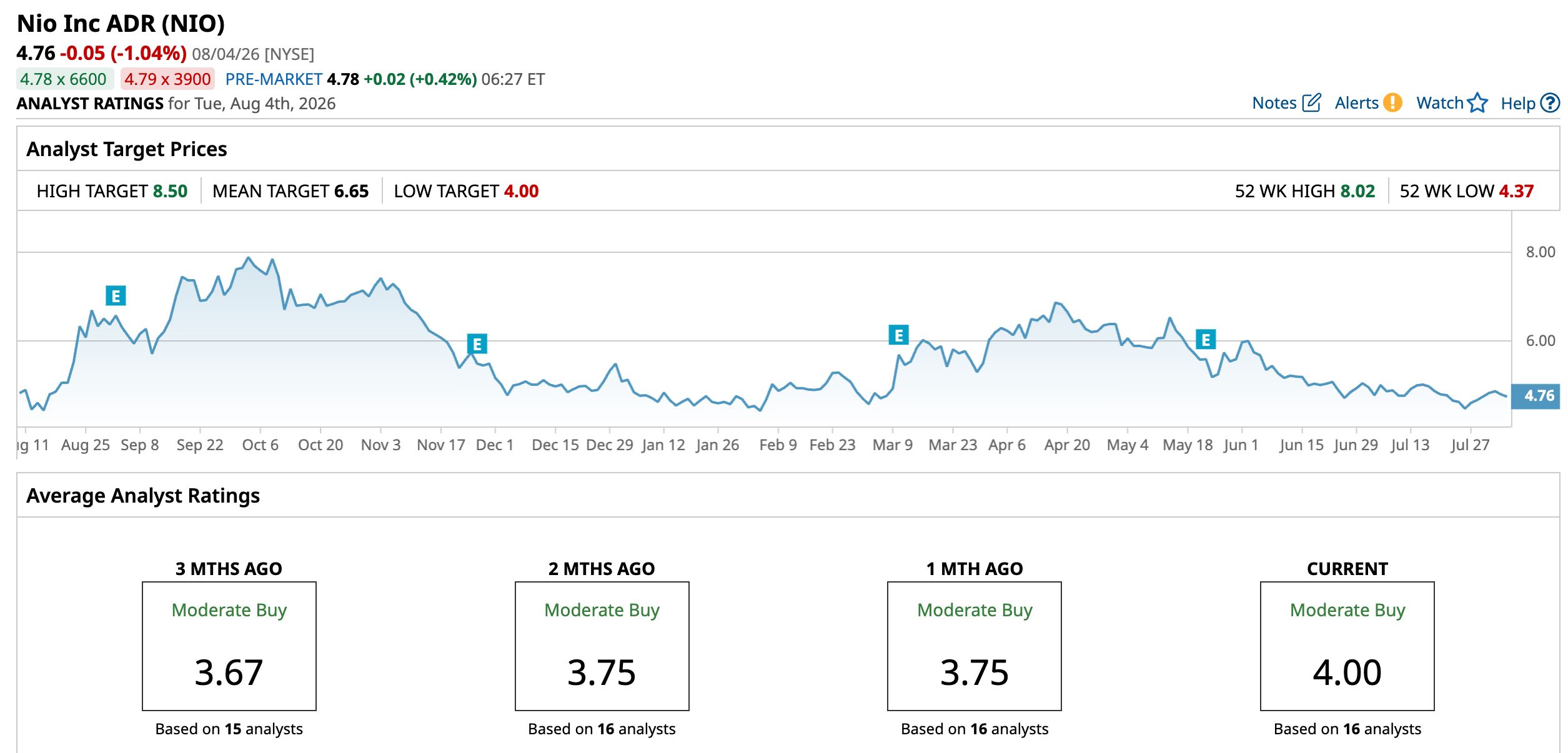Click the Analyst Target Prices heading
Image resolution: width=1568 pixels, height=753 pixels.
point(127,149)
